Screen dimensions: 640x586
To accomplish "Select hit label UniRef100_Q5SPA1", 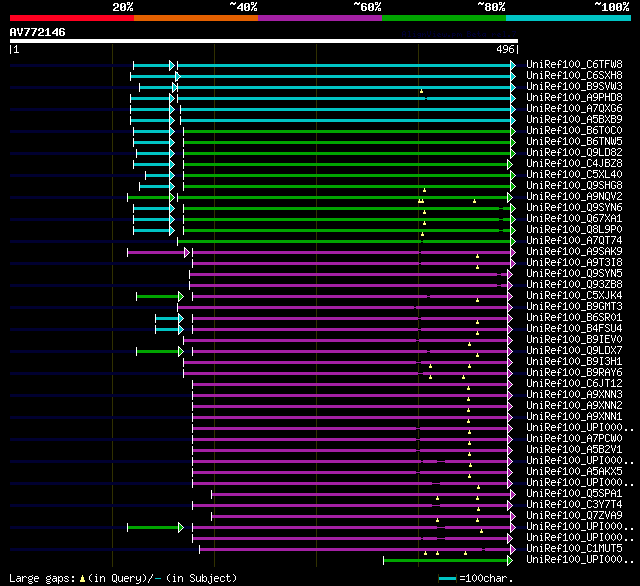I will 574,494.
